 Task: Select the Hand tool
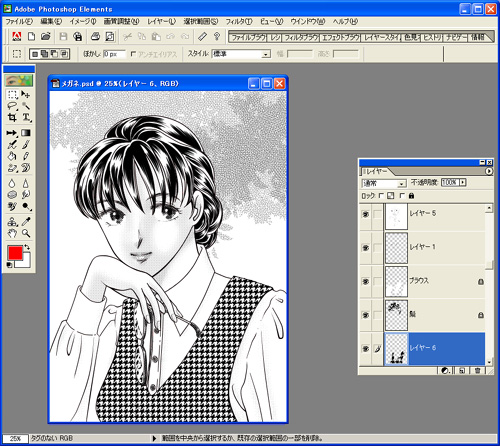click(x=12, y=233)
